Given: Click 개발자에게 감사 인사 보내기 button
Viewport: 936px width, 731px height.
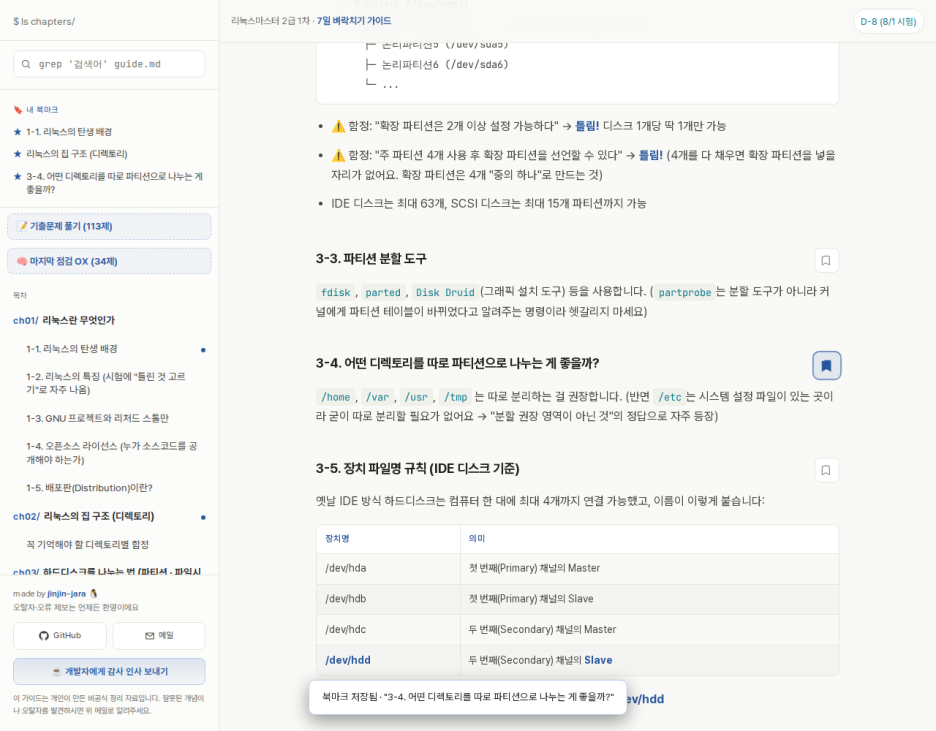Looking at the screenshot, I should tap(109, 671).
